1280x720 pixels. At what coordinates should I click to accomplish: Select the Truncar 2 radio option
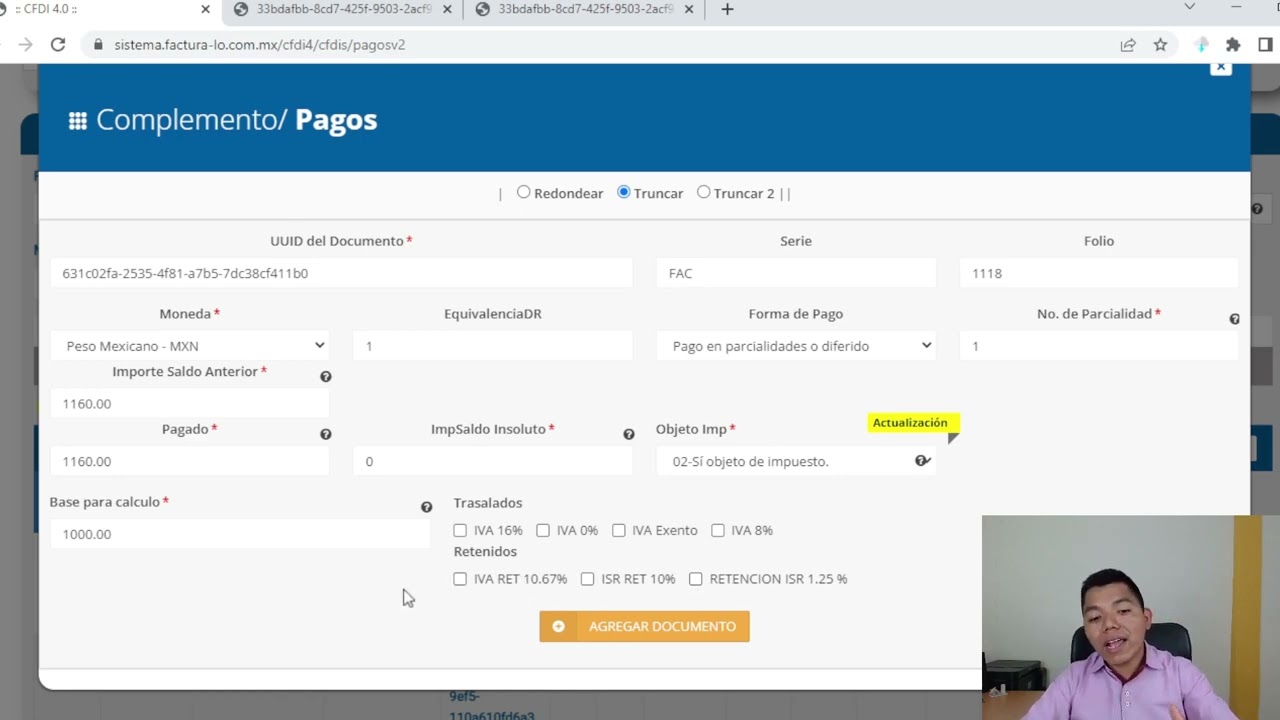703,192
